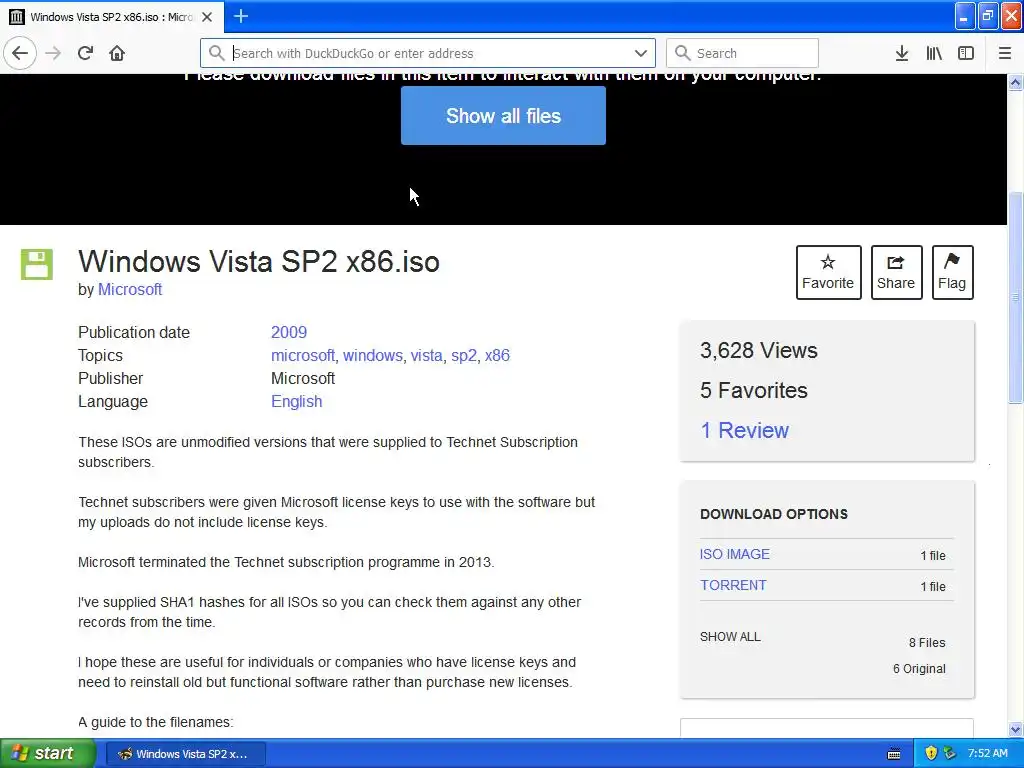
Task: Open the Windows start menu
Action: click(48, 754)
